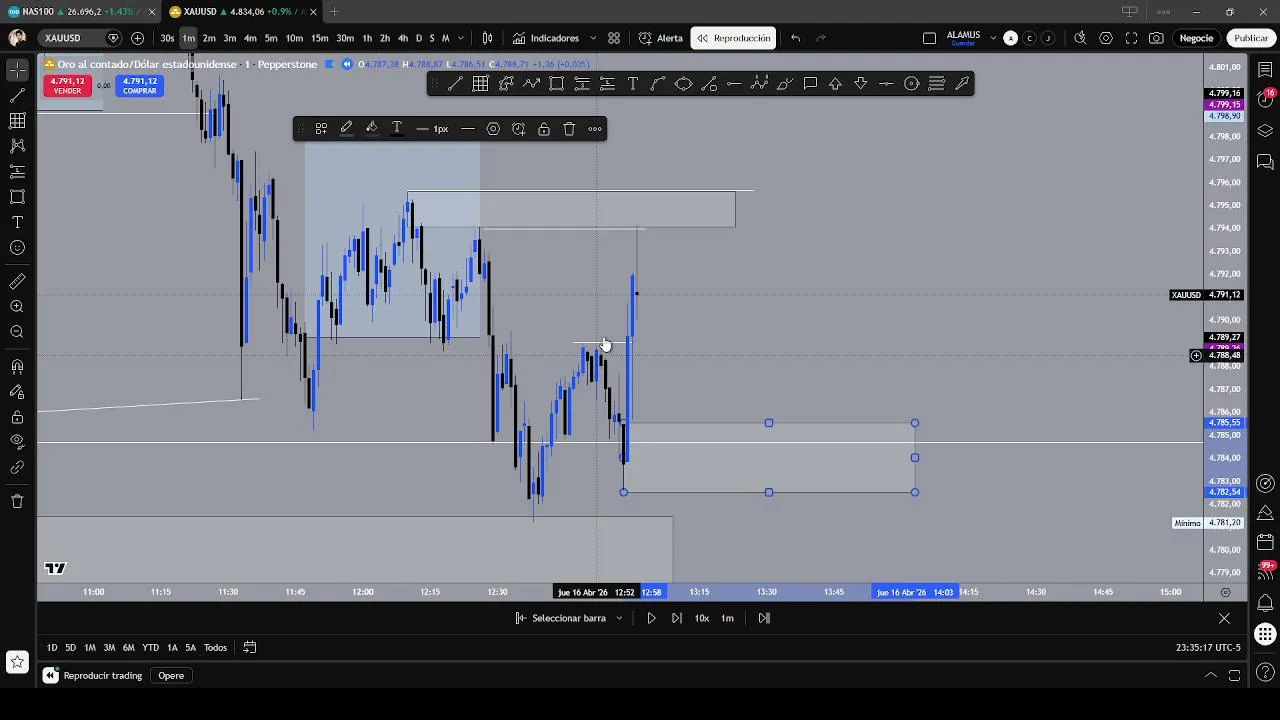The width and height of the screenshot is (1280, 720).
Task: Open the candlestick chart type selector
Action: click(x=487, y=38)
